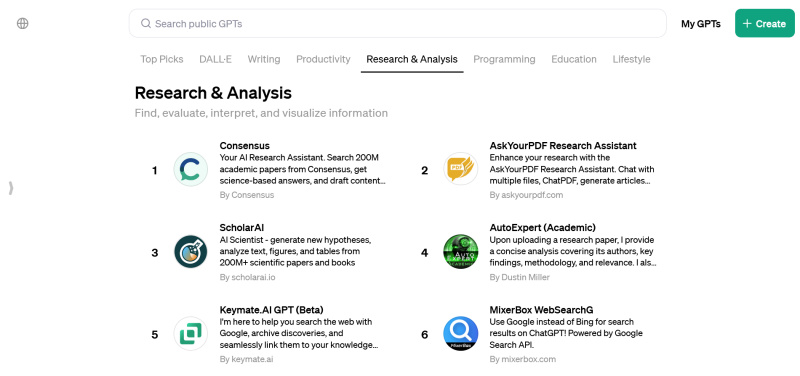
Task: Go to the Programming tab
Action: (x=504, y=59)
